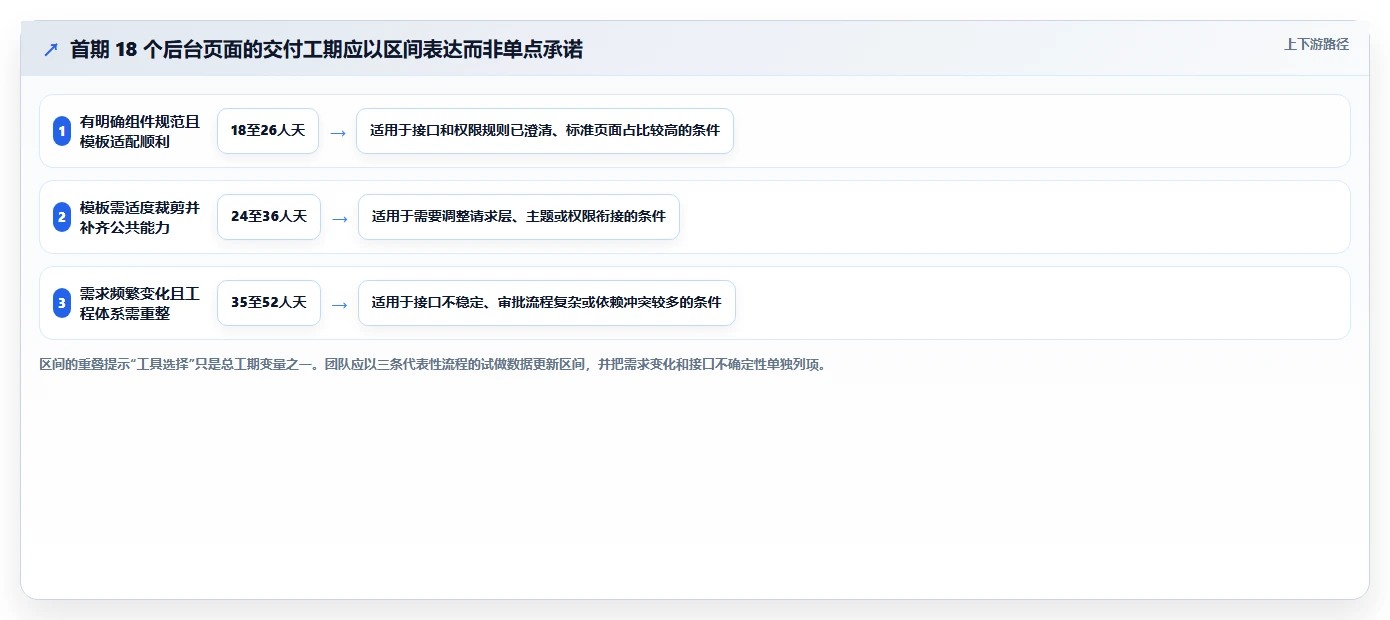Viewport: 1390px width, 620px height.
Task: Click the title 首期 18 个后台页面的交付工期
Action: coord(326,49)
